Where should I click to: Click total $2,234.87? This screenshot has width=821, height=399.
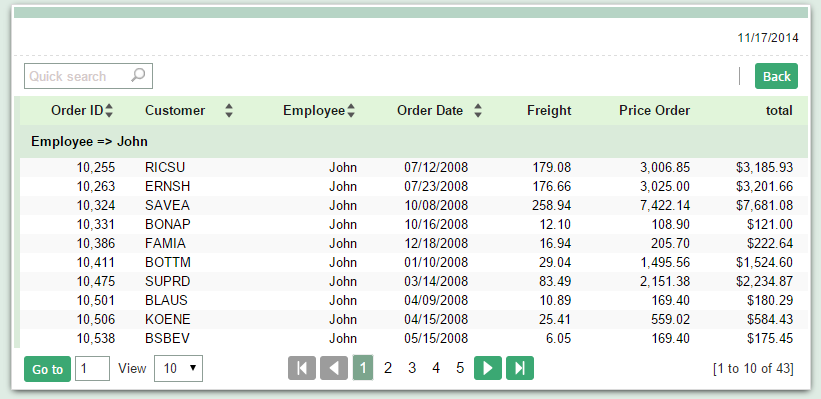coord(764,281)
